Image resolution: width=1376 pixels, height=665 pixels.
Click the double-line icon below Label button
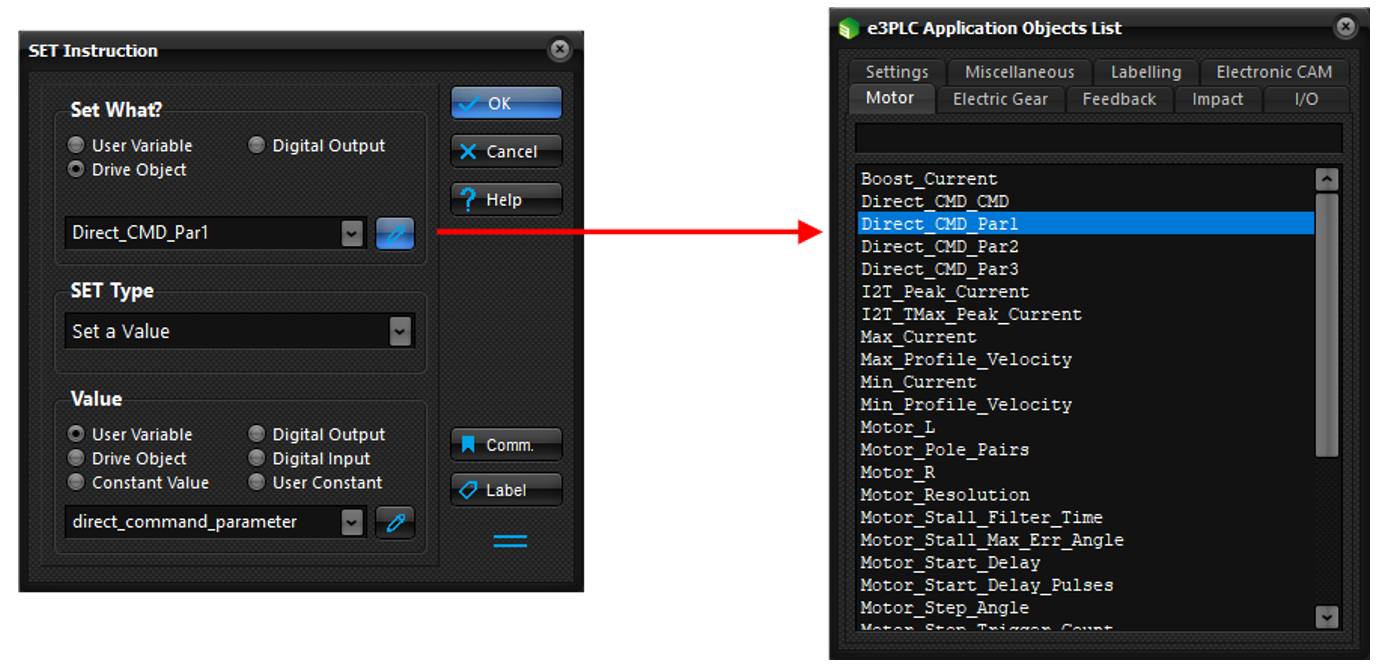click(x=509, y=541)
